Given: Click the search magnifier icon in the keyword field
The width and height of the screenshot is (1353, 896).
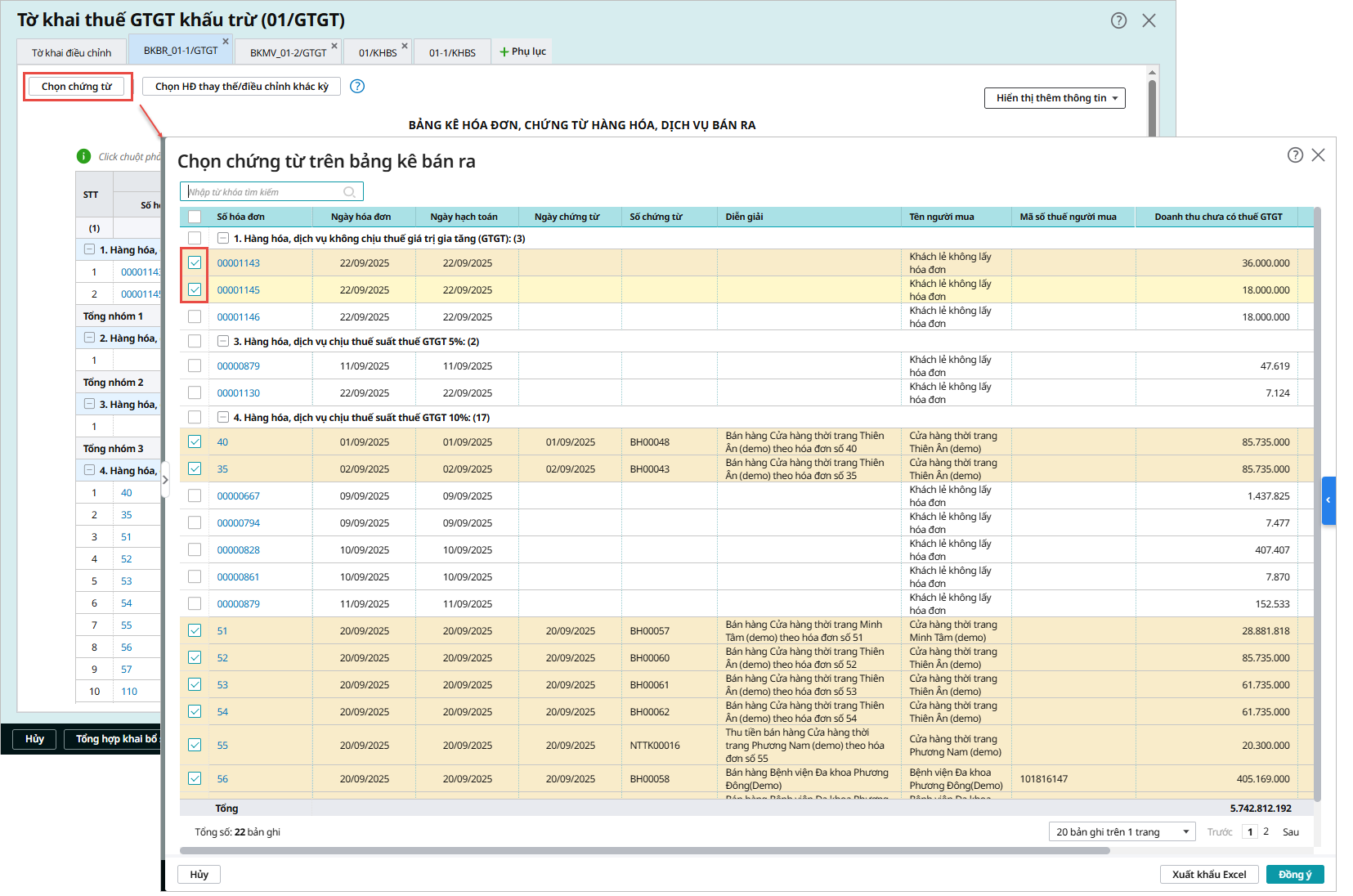Looking at the screenshot, I should pyautogui.click(x=349, y=192).
